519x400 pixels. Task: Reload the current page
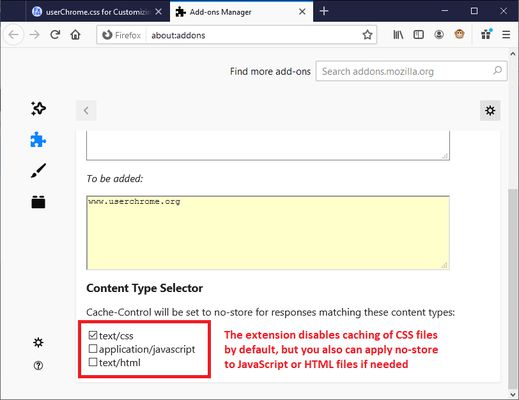55,35
